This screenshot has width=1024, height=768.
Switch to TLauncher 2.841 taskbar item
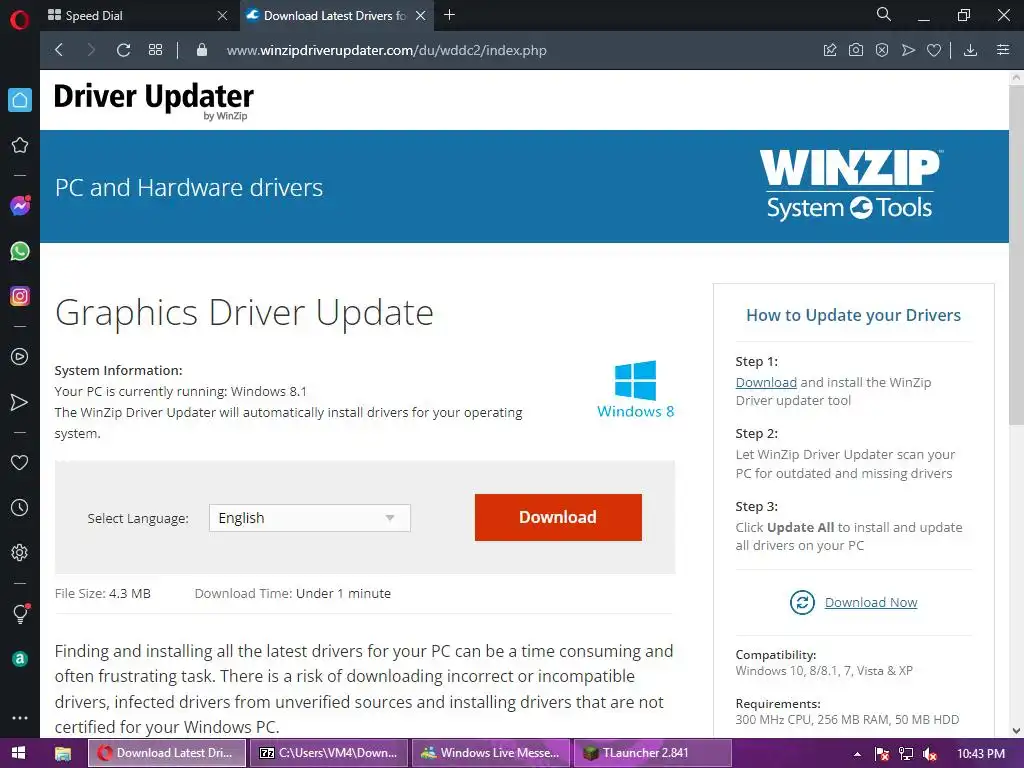tap(653, 753)
